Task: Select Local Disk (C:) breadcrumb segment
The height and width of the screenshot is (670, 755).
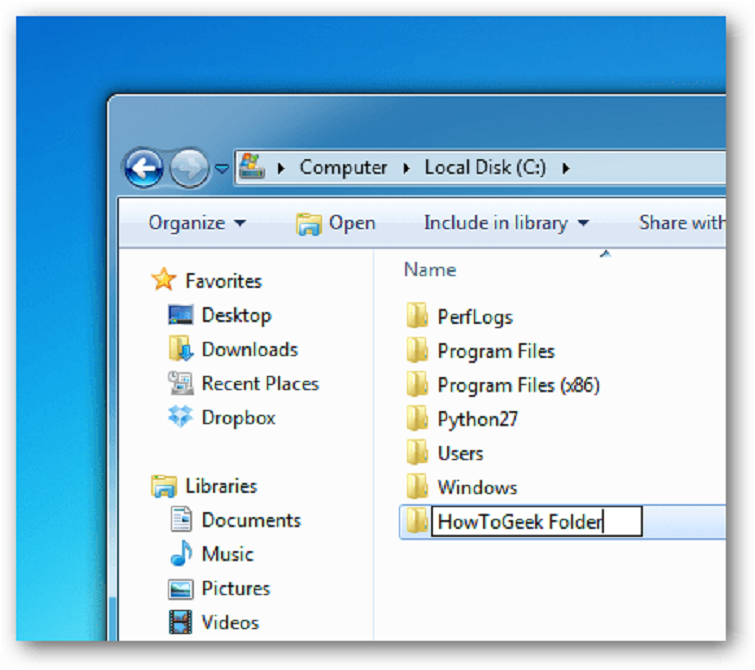Action: tap(485, 168)
